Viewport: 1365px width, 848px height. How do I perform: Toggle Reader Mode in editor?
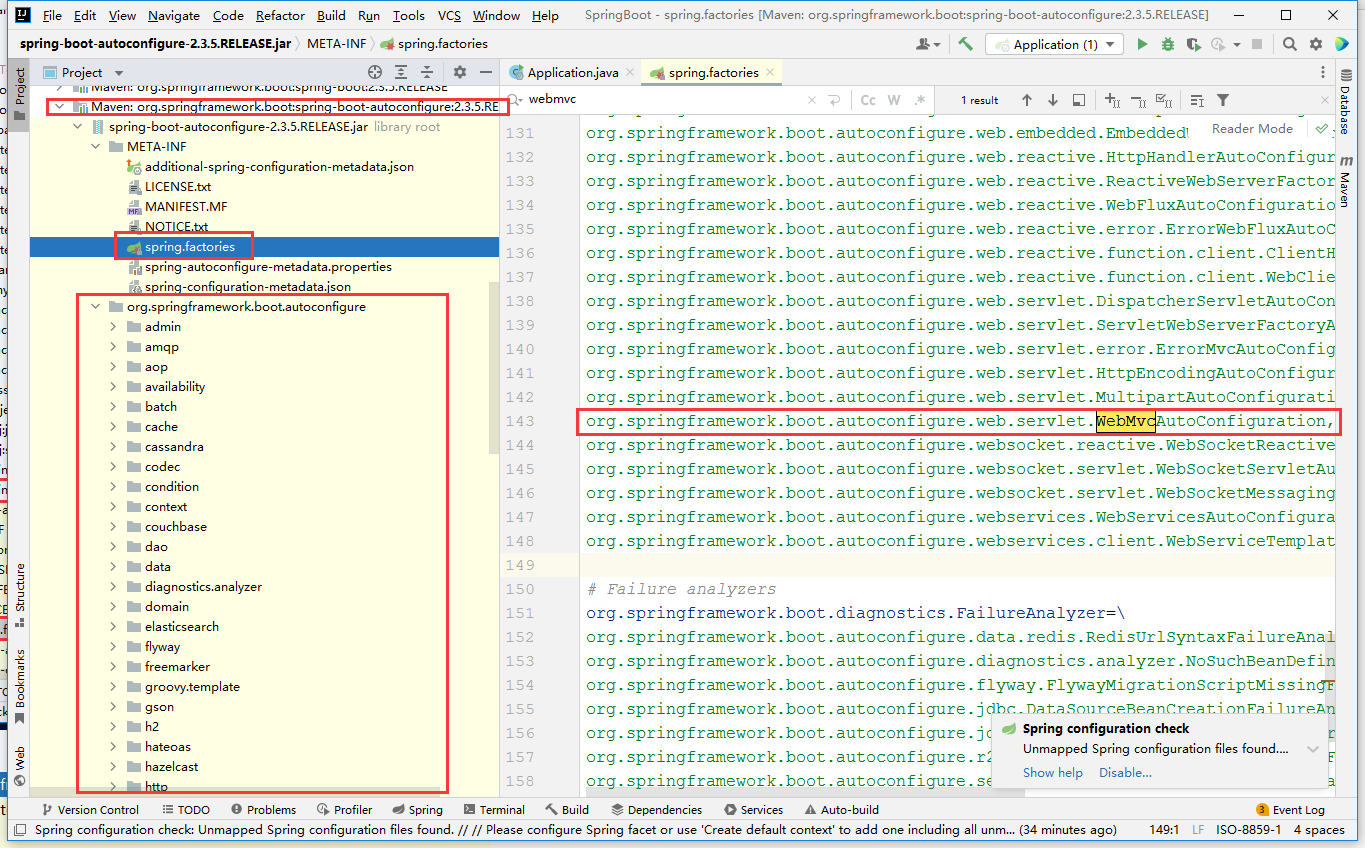(x=1252, y=128)
